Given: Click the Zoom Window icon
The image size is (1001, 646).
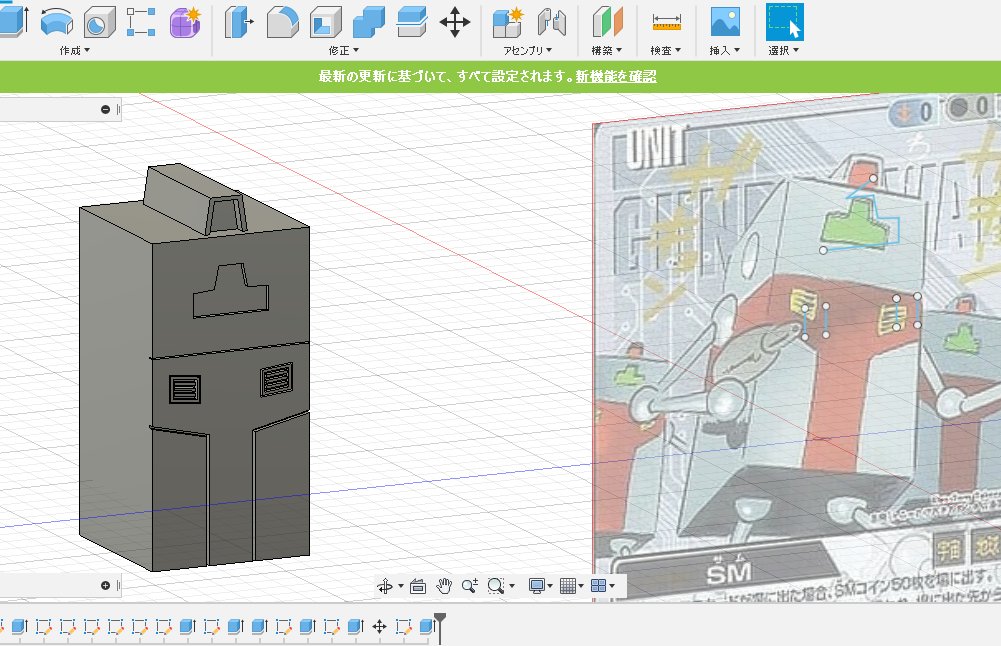Looking at the screenshot, I should click(495, 586).
